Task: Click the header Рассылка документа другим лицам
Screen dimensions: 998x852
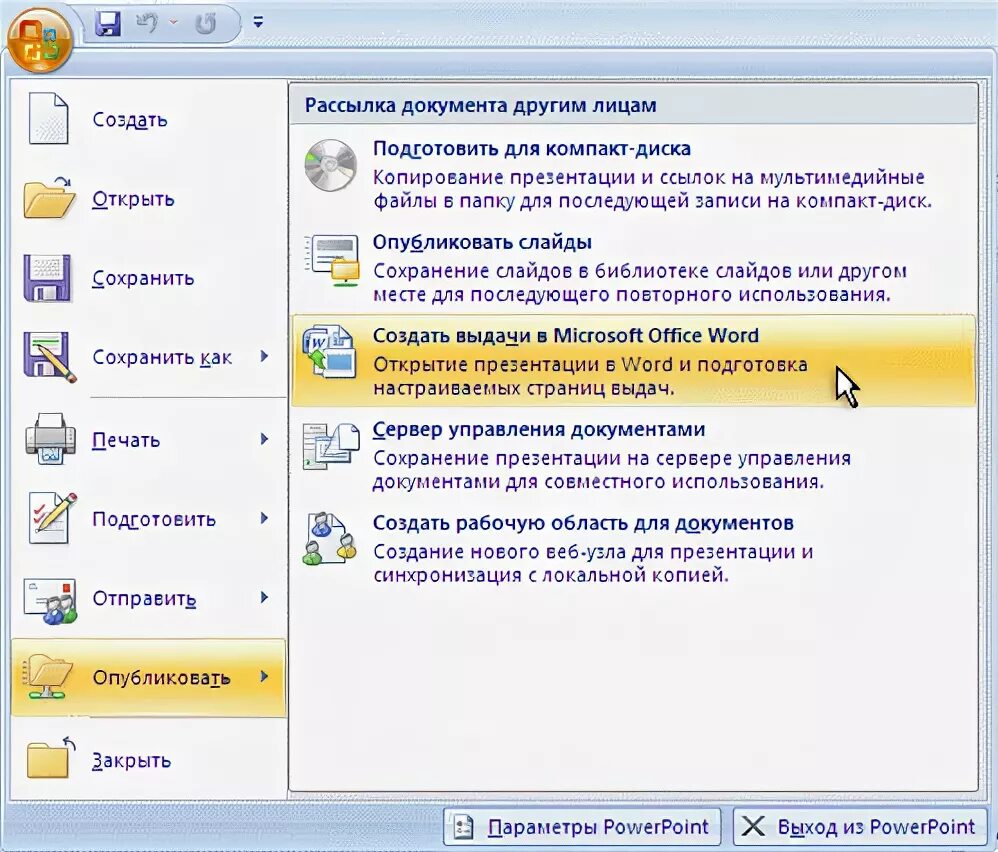Action: 481,105
